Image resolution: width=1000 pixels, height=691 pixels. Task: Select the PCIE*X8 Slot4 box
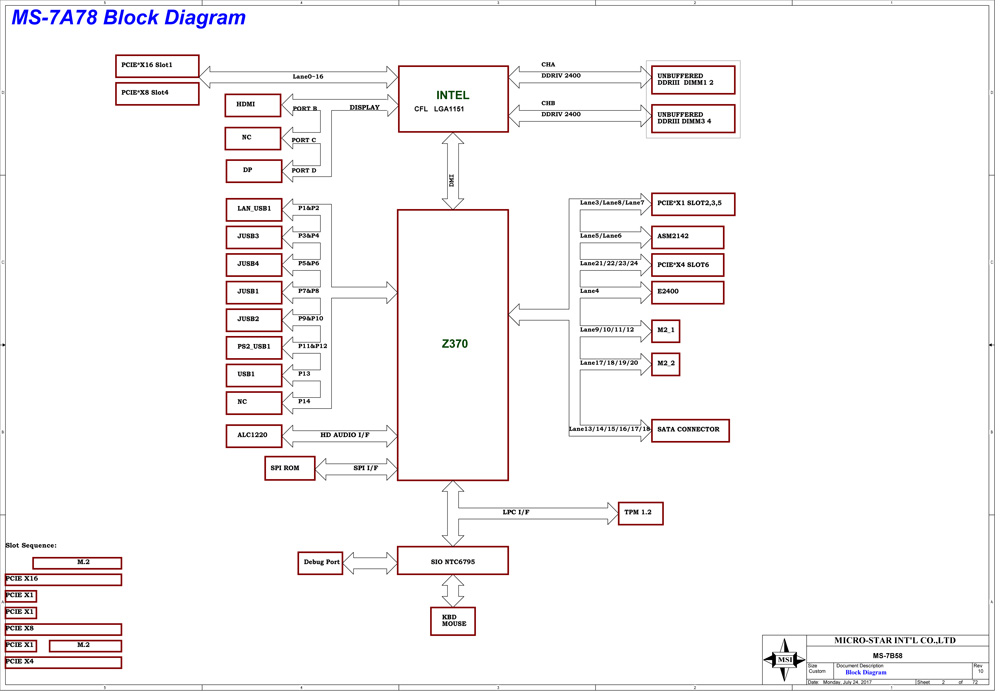[157, 94]
